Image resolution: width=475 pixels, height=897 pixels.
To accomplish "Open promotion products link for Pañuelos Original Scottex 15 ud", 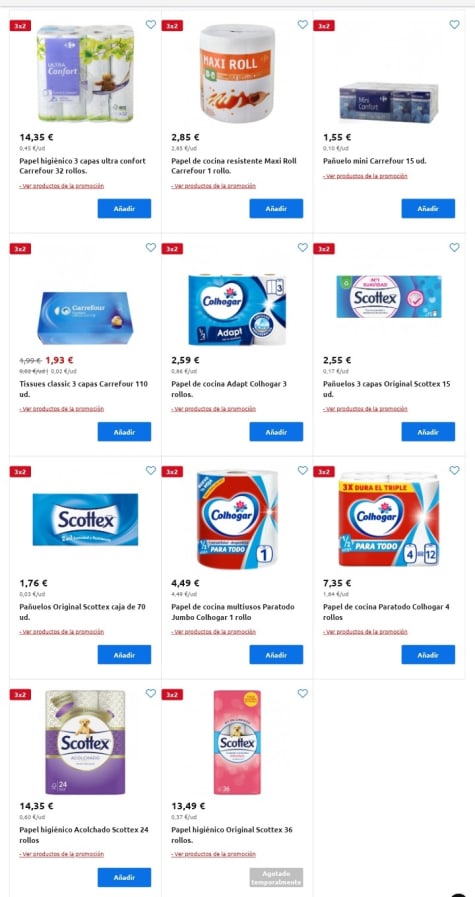I will [365, 409].
